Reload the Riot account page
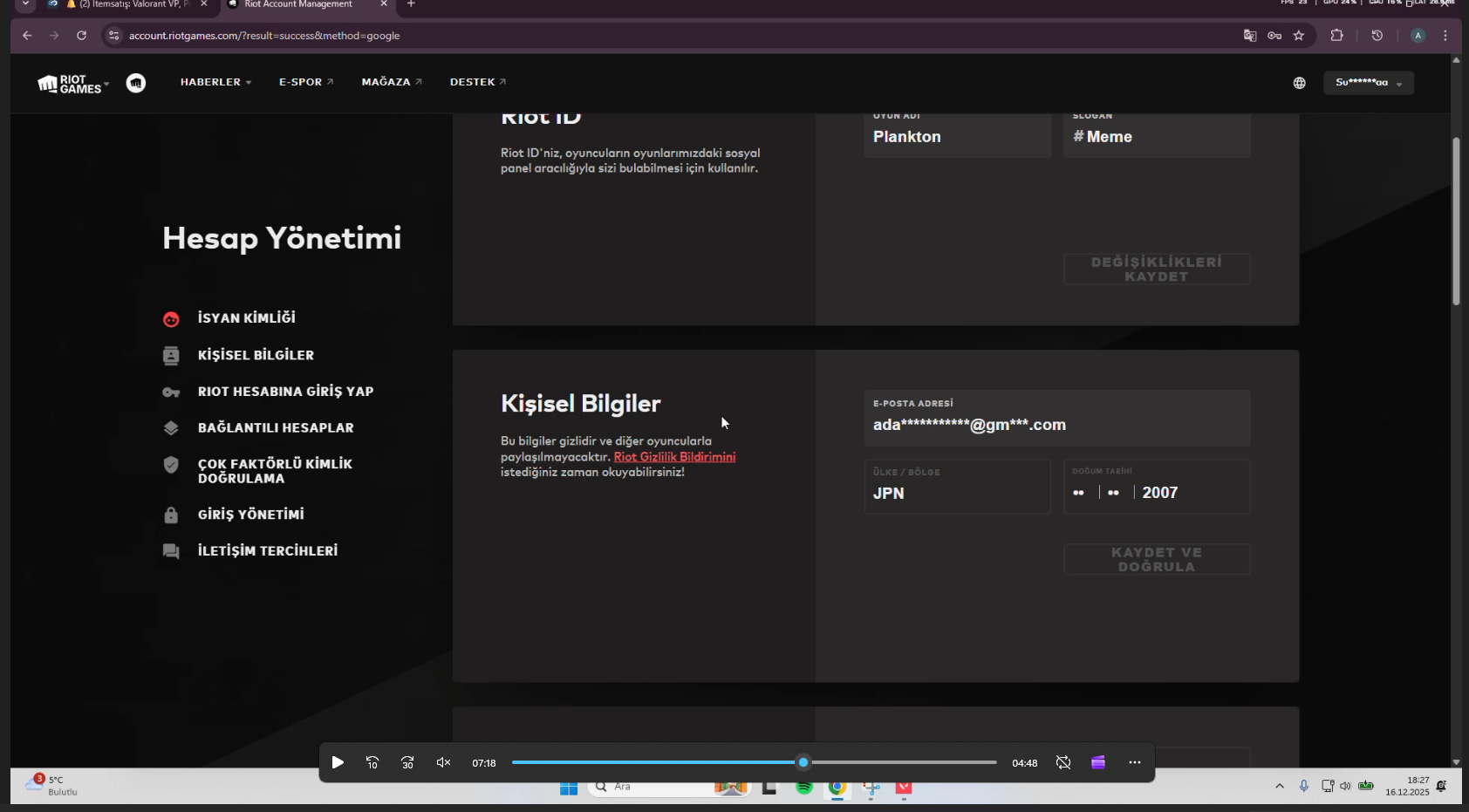 [81, 36]
